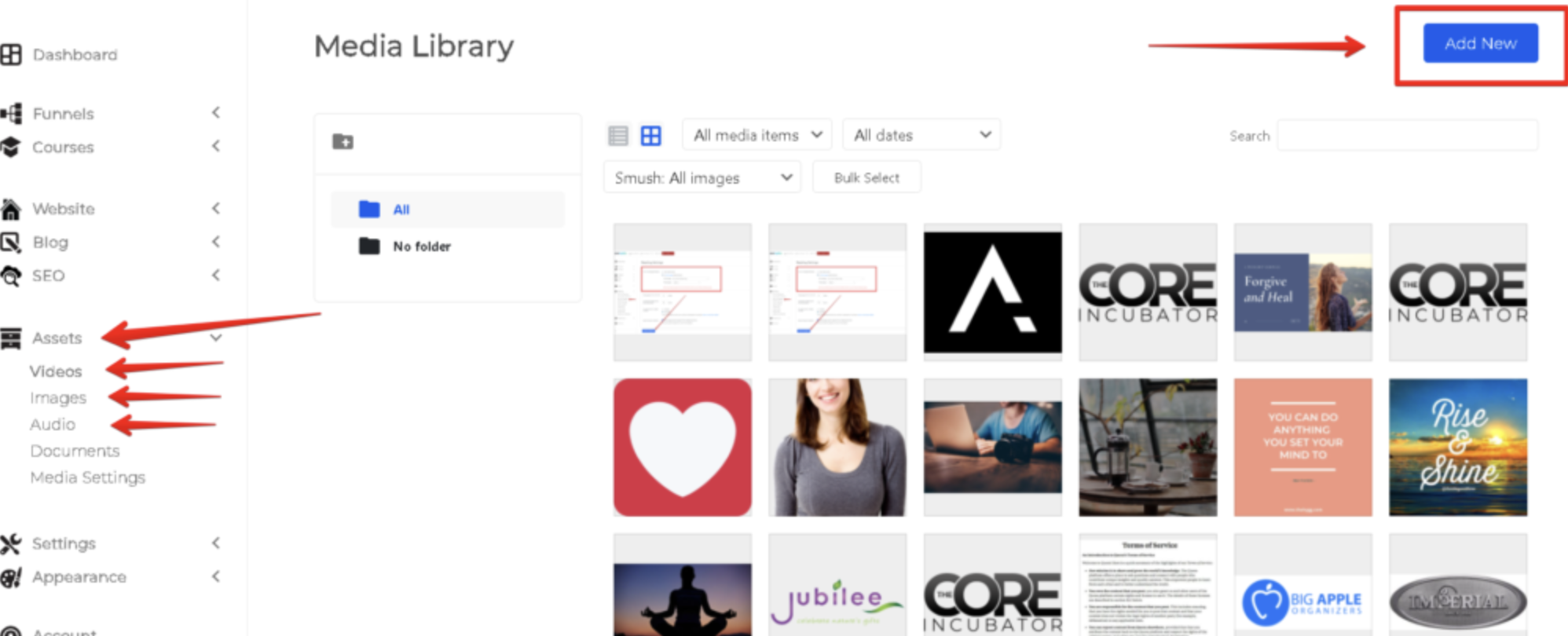Click the Appearance palette icon

coord(11,577)
